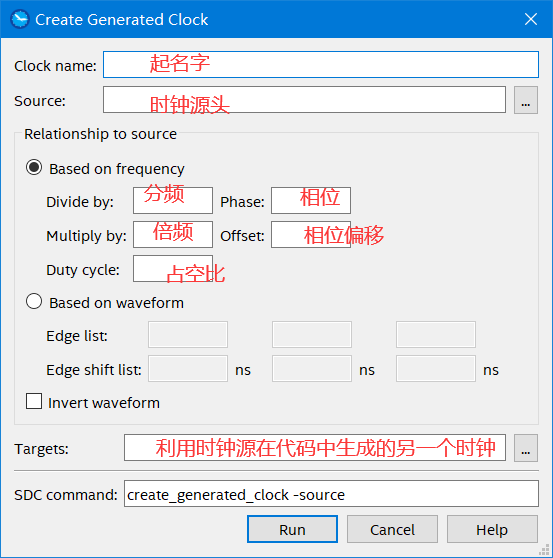Click the Cancel button
Image resolution: width=553 pixels, height=558 pixels.
click(x=393, y=529)
